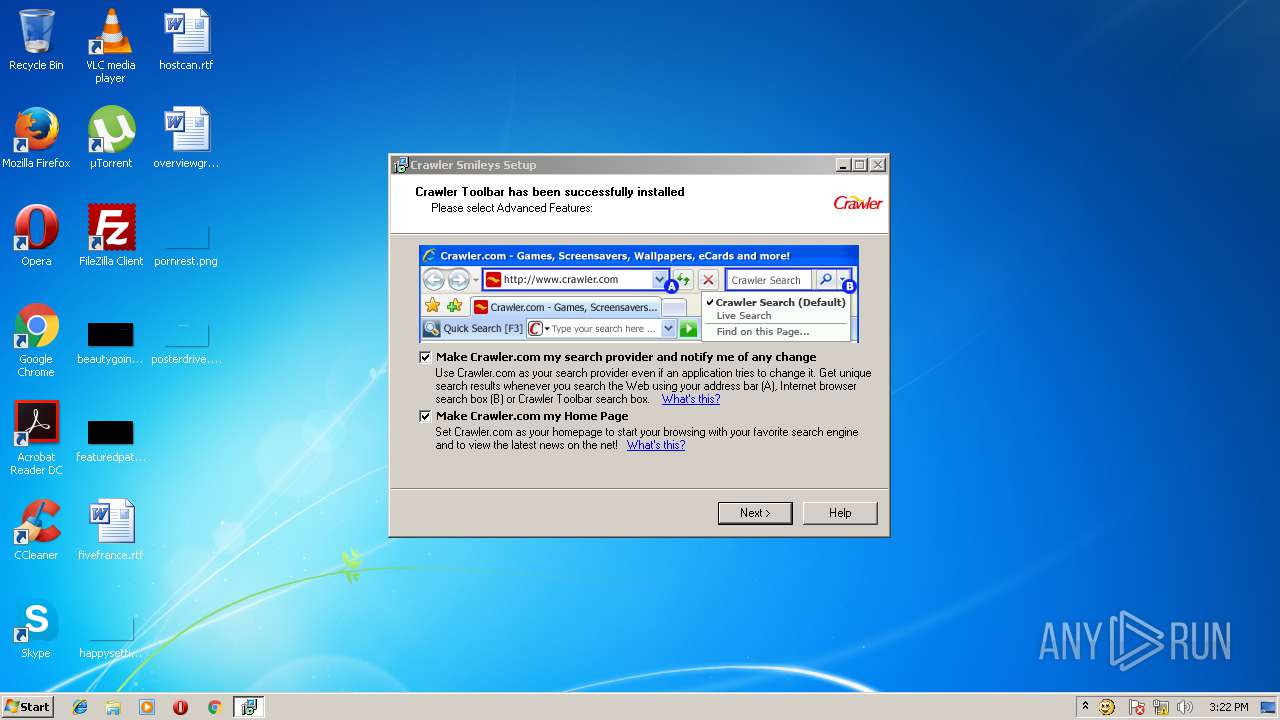Open Acrobat Reader DC shortcut
This screenshot has width=1280, height=720.
[36, 438]
